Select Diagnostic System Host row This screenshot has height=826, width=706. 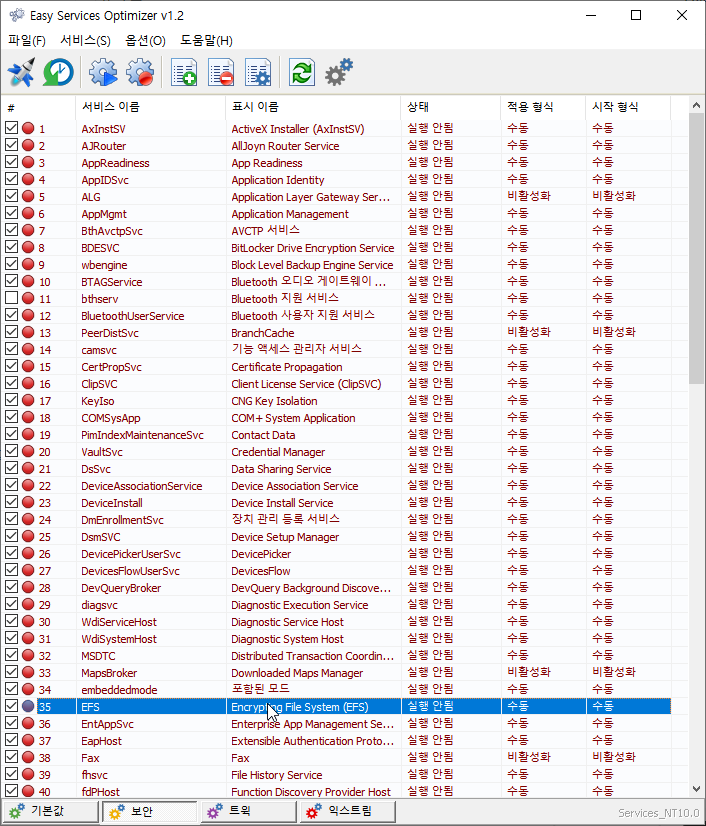tap(337, 638)
